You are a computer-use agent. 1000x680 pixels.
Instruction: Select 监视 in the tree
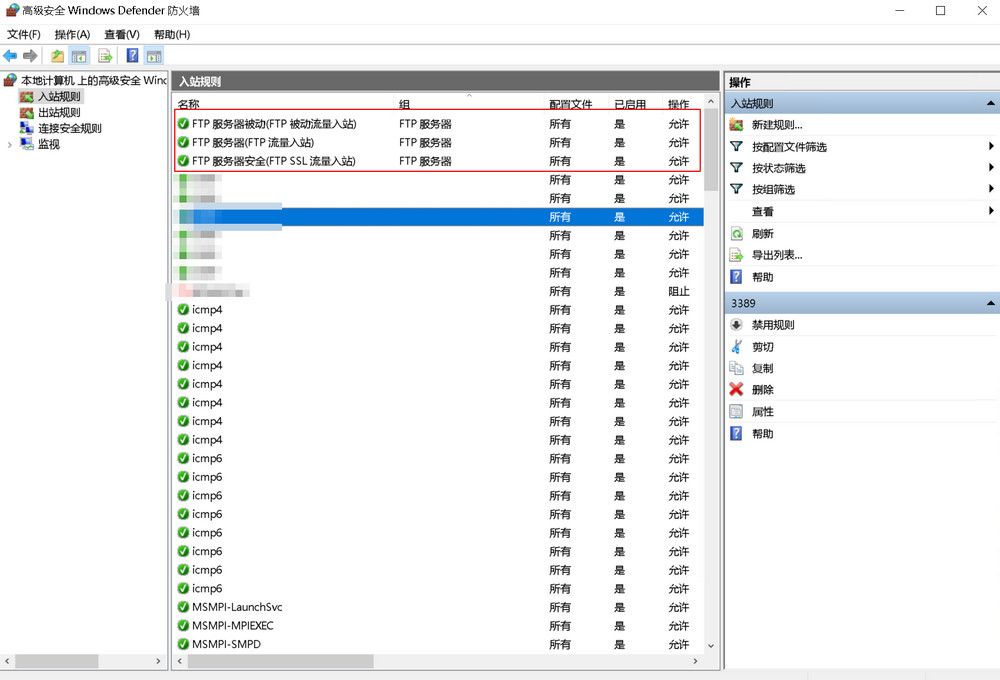[48, 144]
